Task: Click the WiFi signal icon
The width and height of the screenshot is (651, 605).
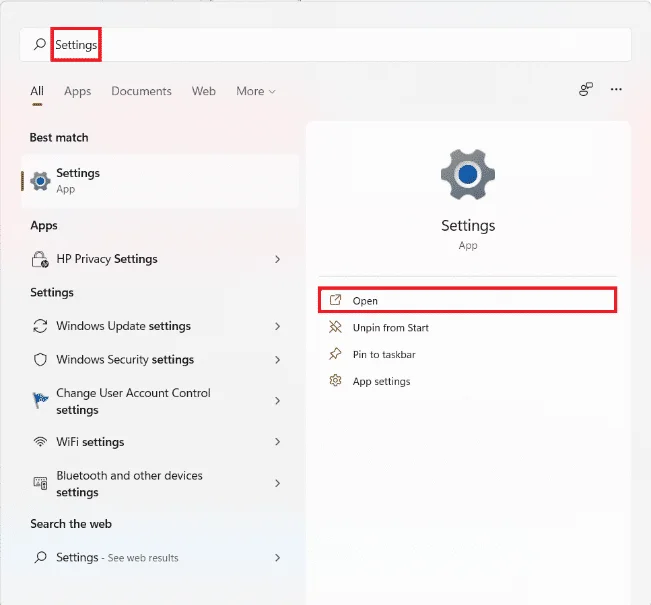Action: pos(40,442)
